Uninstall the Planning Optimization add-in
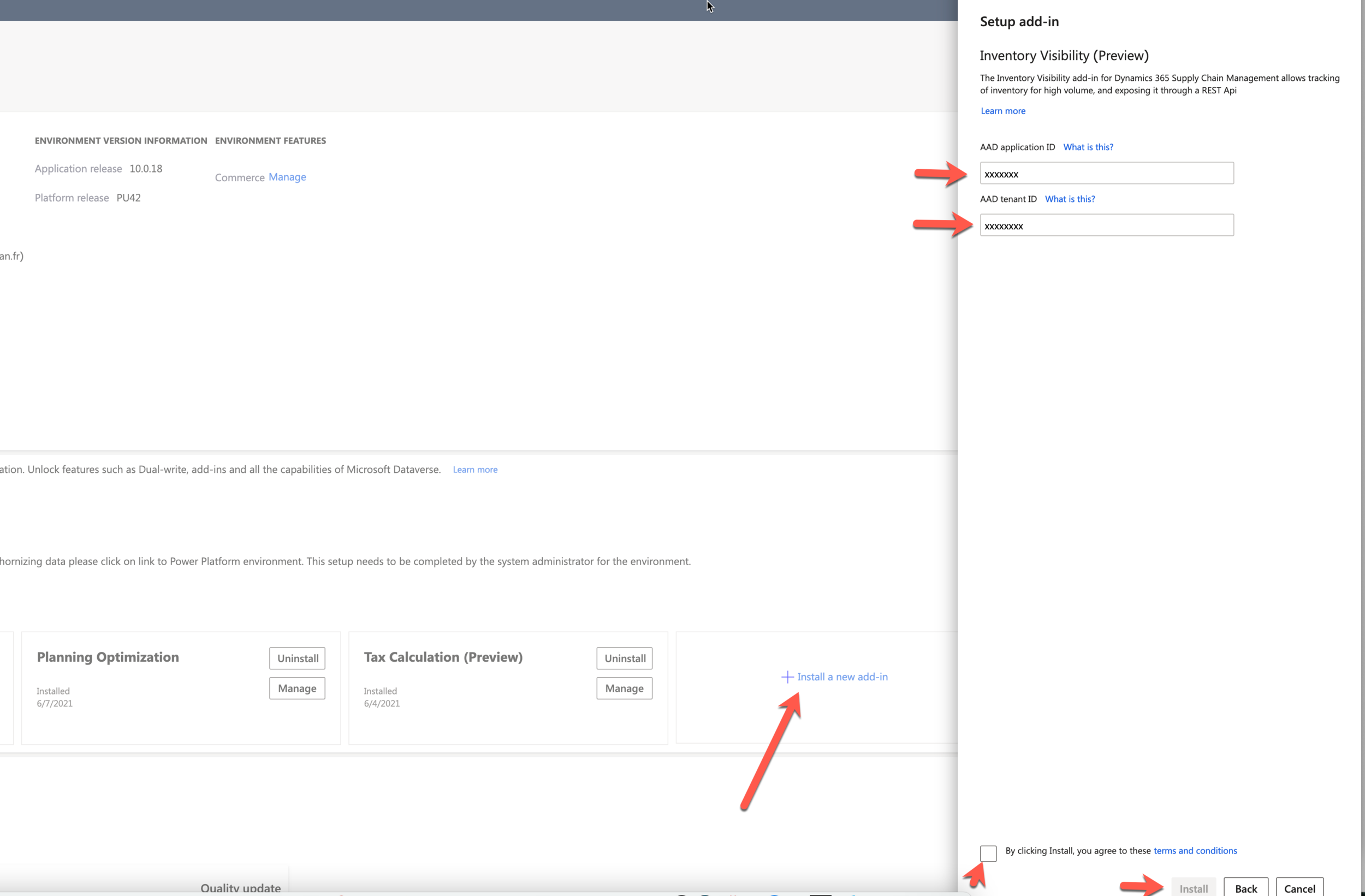 pos(297,658)
